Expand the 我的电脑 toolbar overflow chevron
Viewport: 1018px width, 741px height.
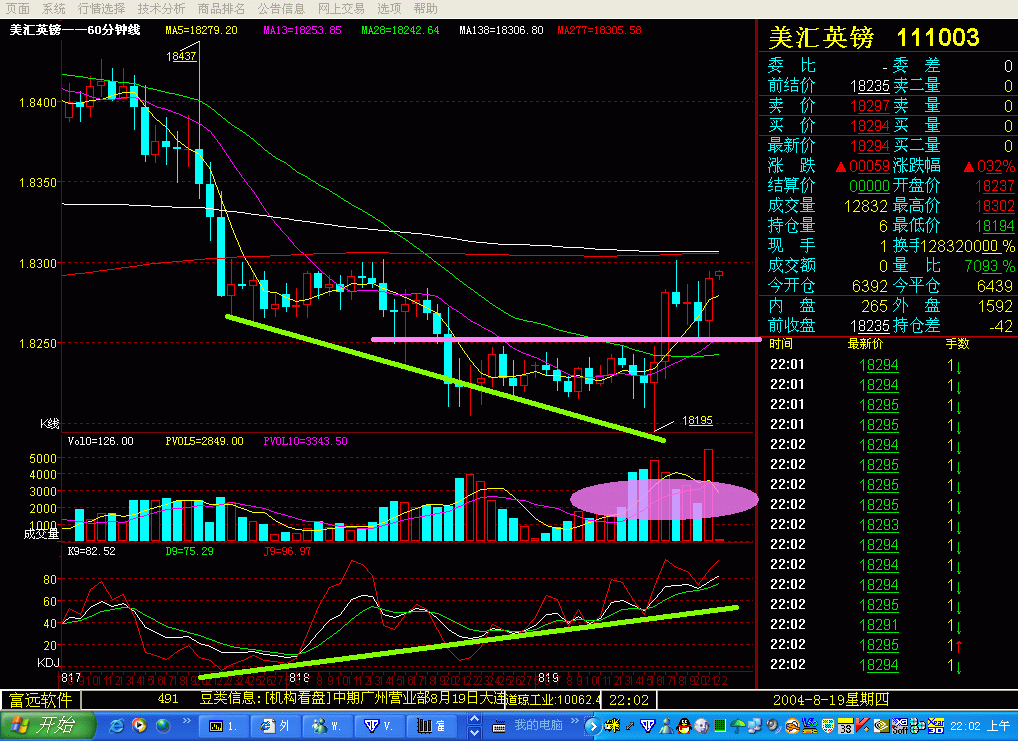click(575, 721)
